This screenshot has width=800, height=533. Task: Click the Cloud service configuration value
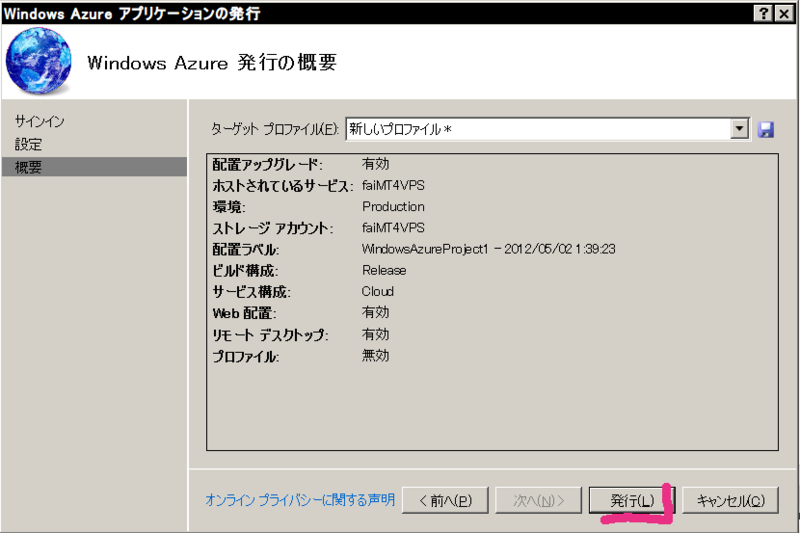coord(378,291)
